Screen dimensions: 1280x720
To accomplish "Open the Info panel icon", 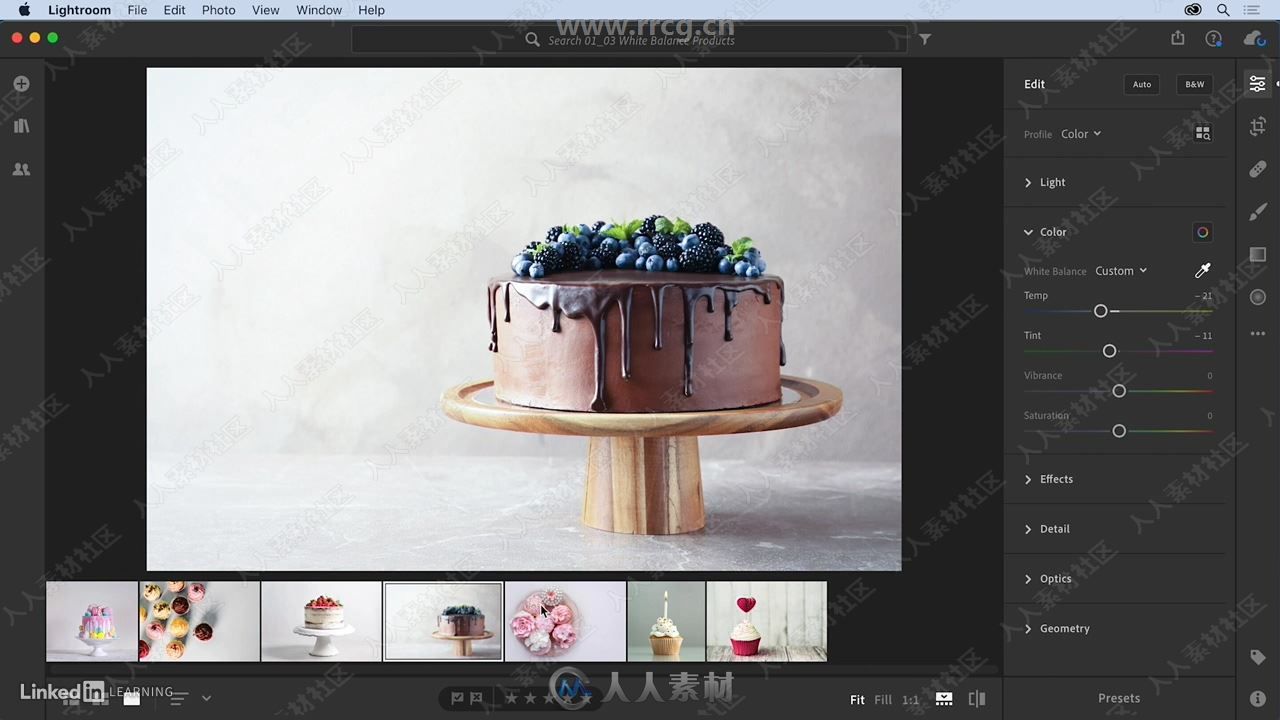I will tap(1258, 698).
